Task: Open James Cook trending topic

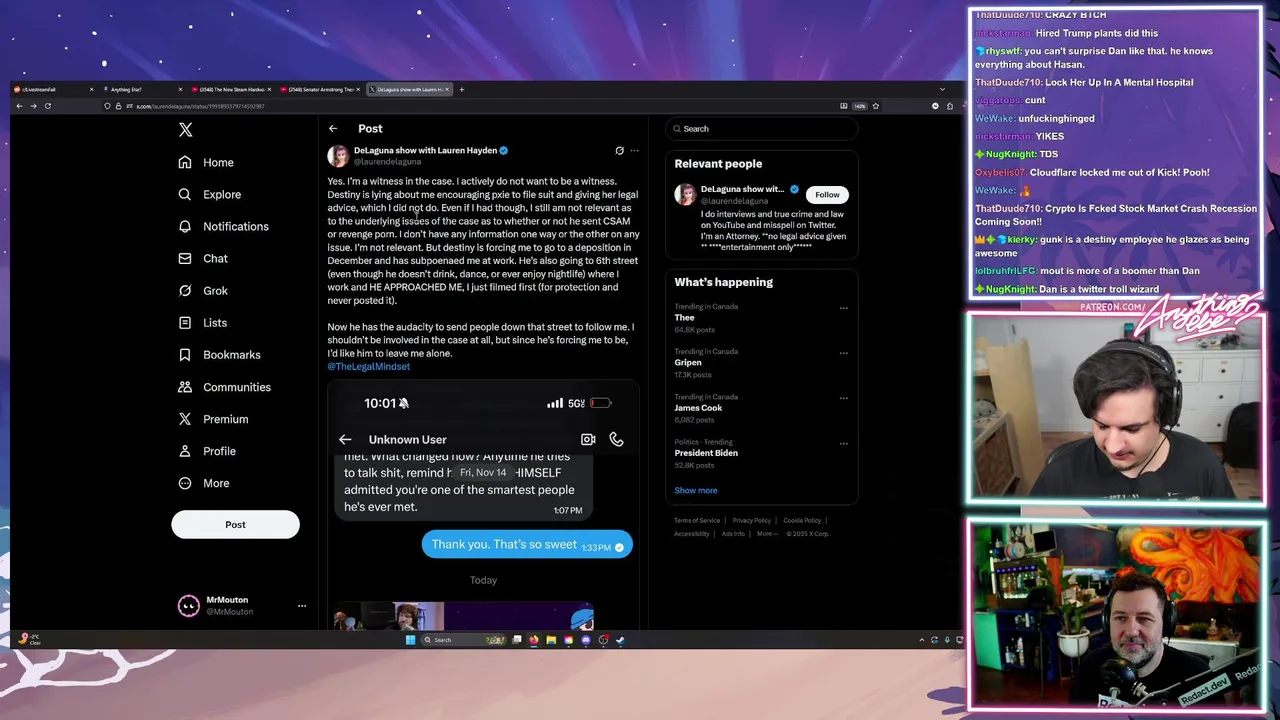Action: pos(698,407)
